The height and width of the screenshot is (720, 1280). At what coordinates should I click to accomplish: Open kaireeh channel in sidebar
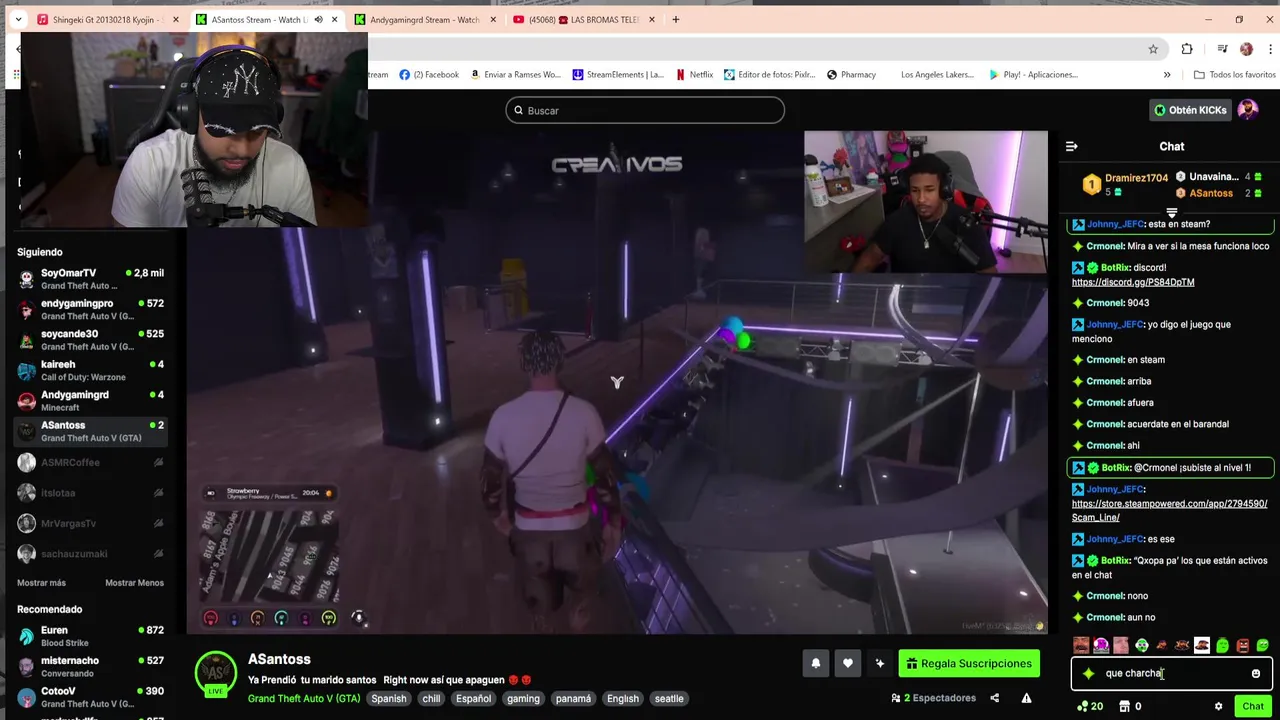(90, 370)
